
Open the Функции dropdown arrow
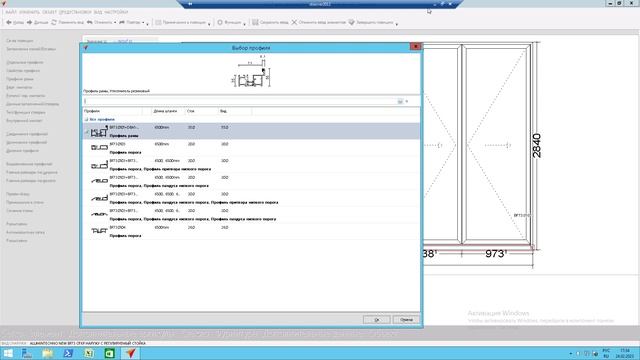point(244,24)
